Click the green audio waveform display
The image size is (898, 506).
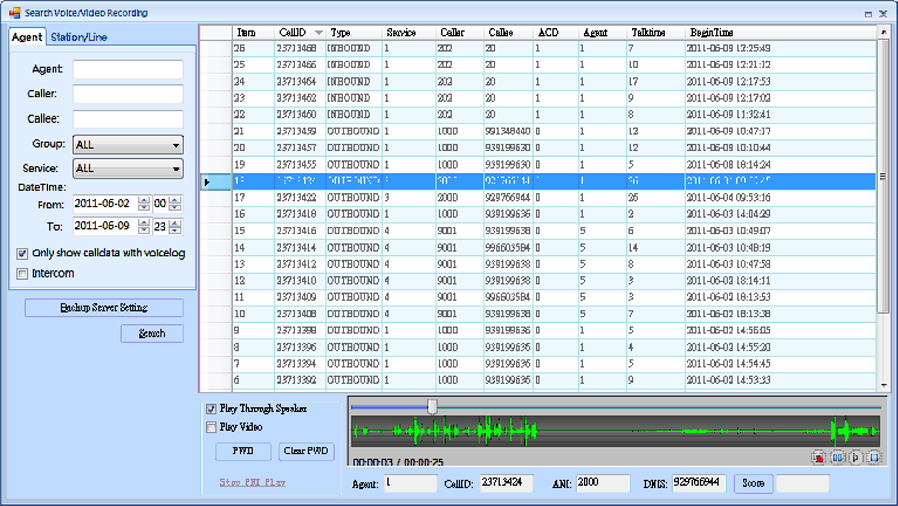(616, 431)
